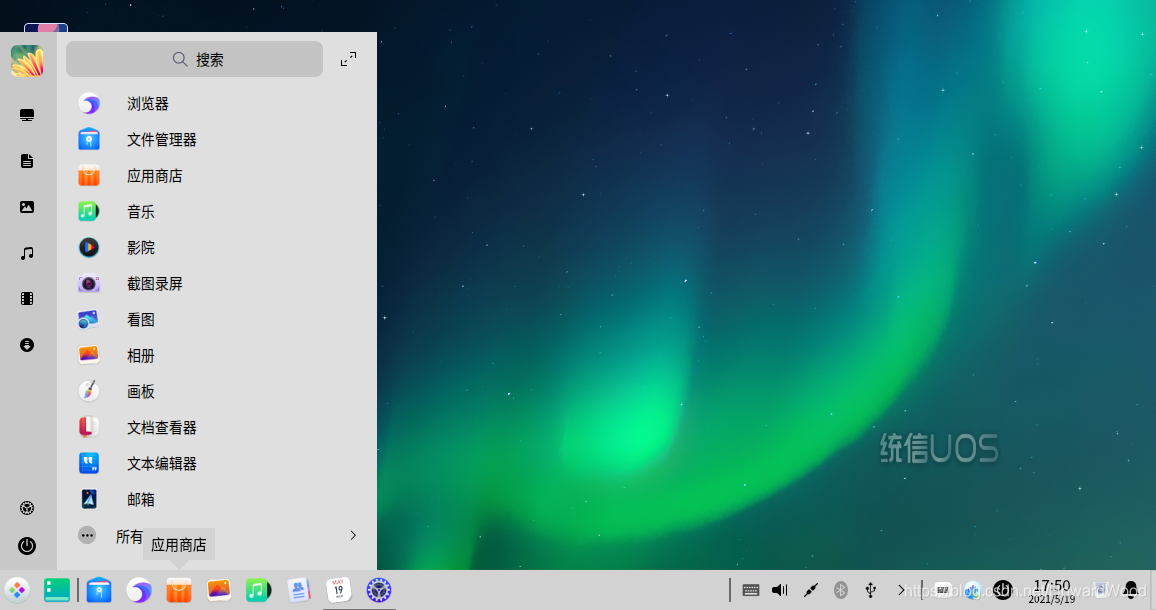Expand 所有 all categories row
This screenshot has height=610, width=1156.
click(217, 536)
